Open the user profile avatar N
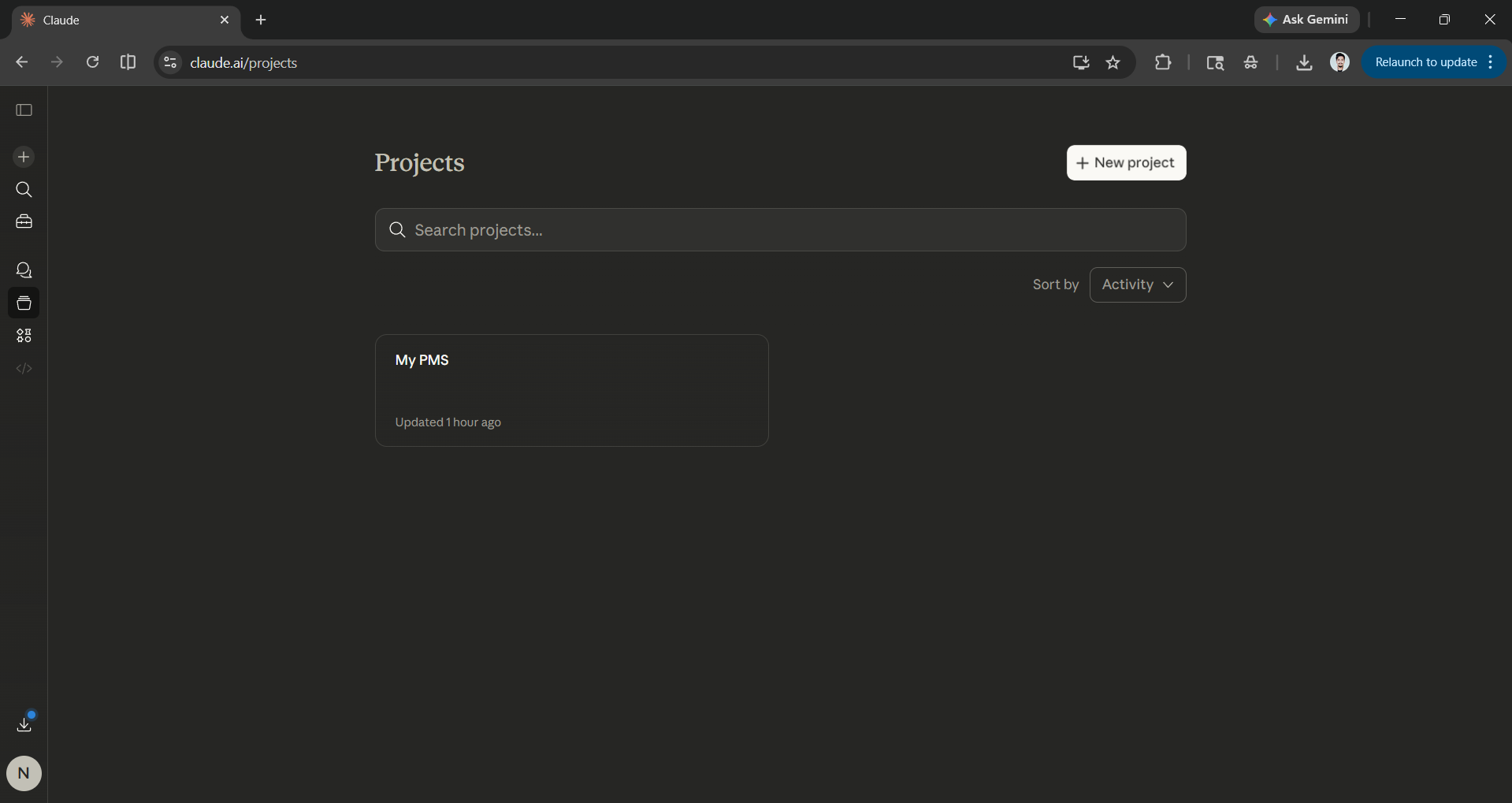The image size is (1512, 803). (24, 773)
